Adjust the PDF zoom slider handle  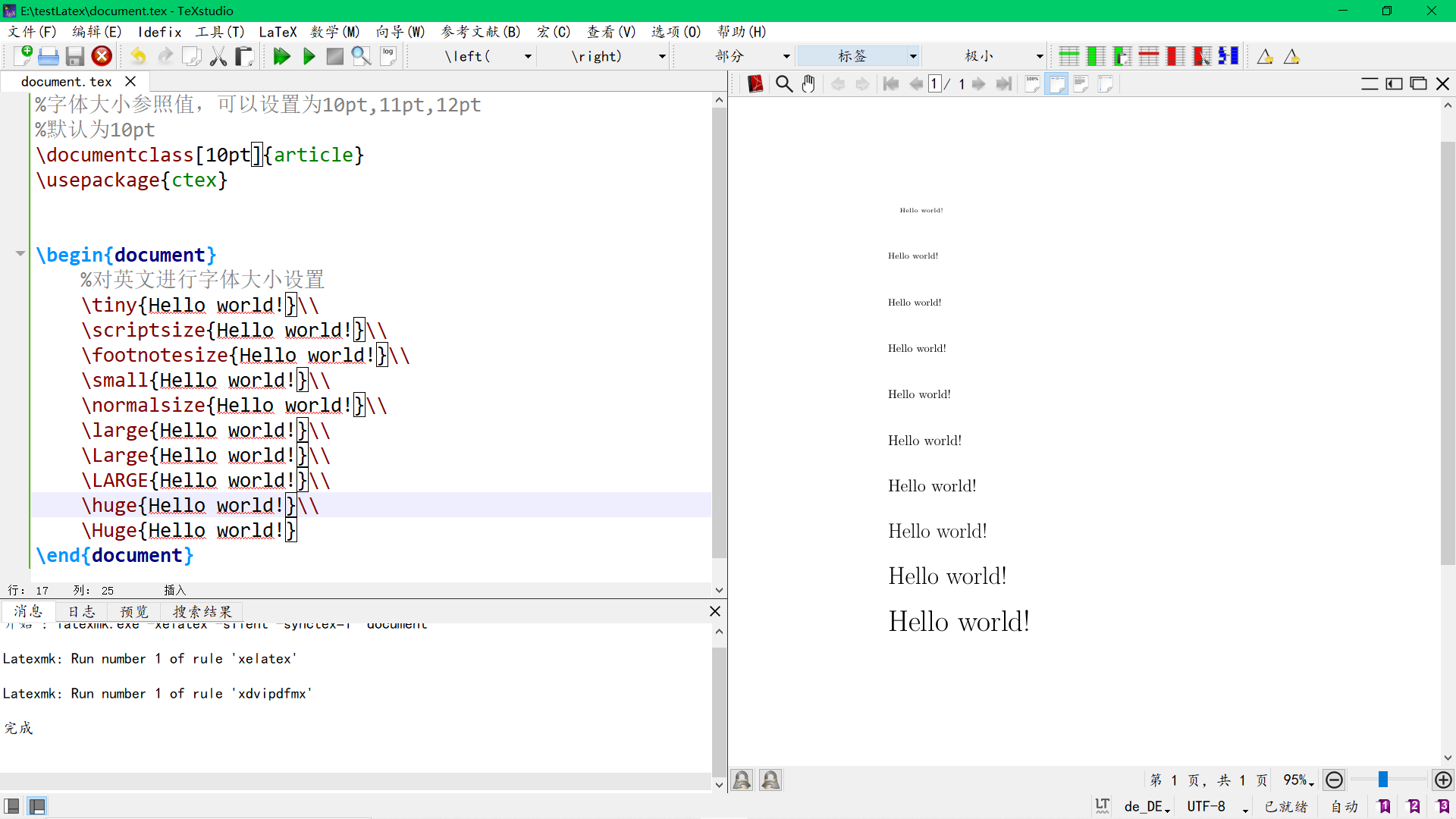[1383, 780]
